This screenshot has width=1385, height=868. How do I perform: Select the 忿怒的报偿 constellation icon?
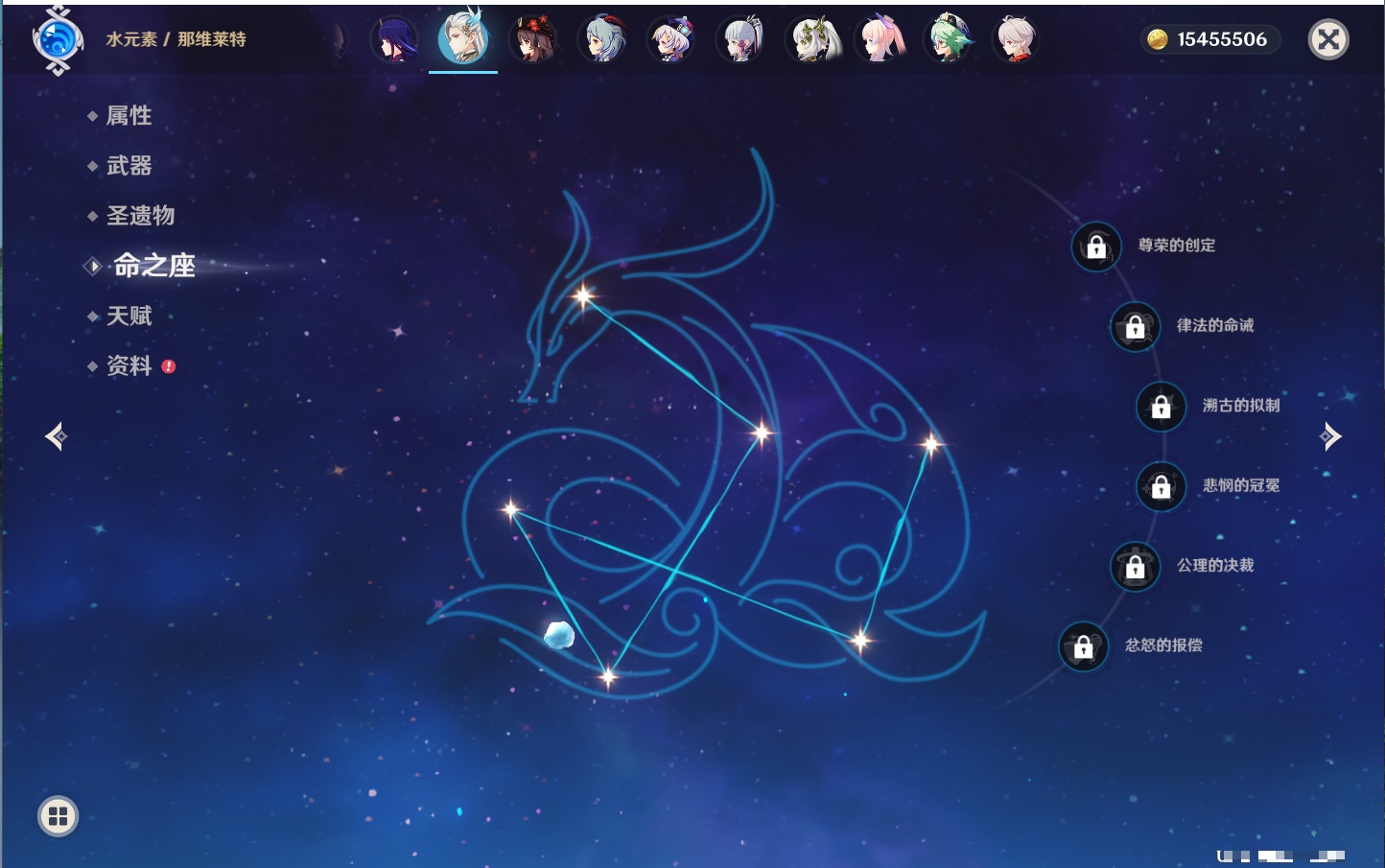[1083, 646]
